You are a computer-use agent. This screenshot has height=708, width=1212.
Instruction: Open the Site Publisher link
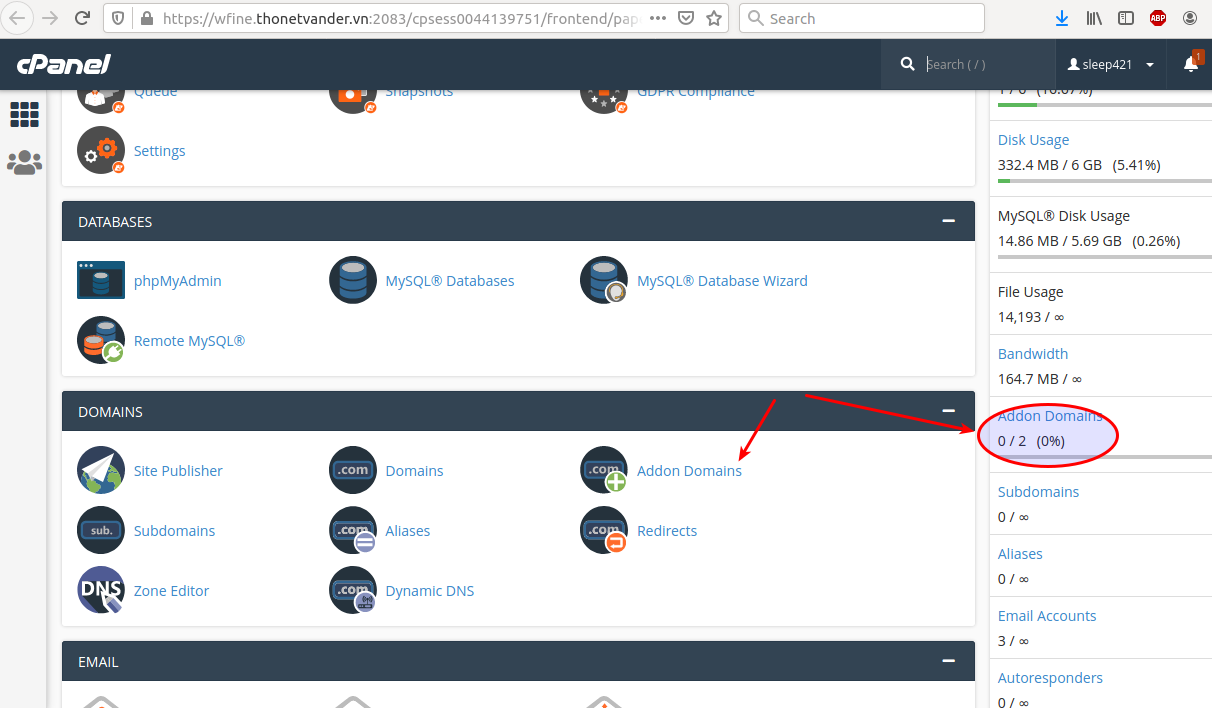[x=178, y=471]
